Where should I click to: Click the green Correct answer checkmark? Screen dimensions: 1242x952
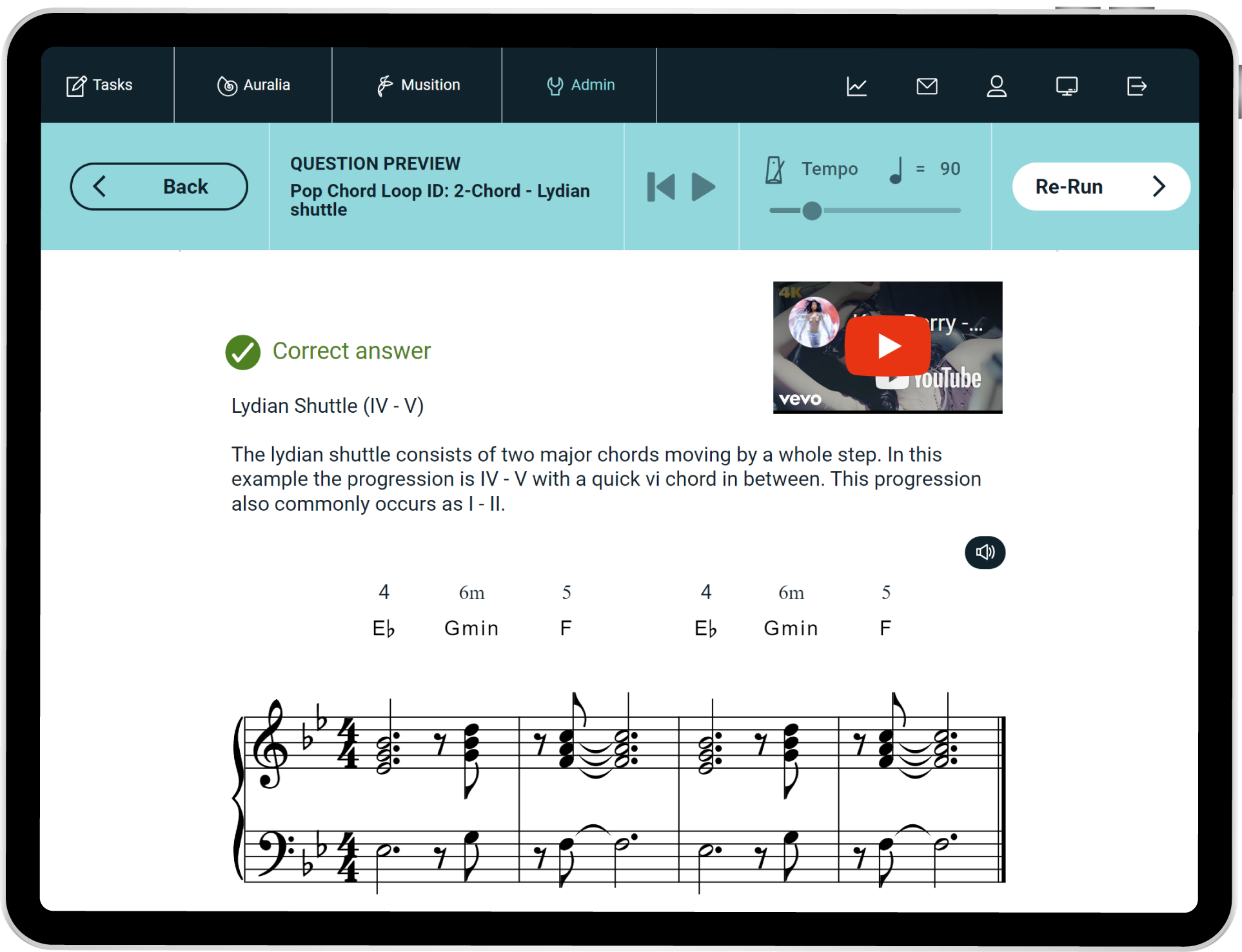click(242, 352)
